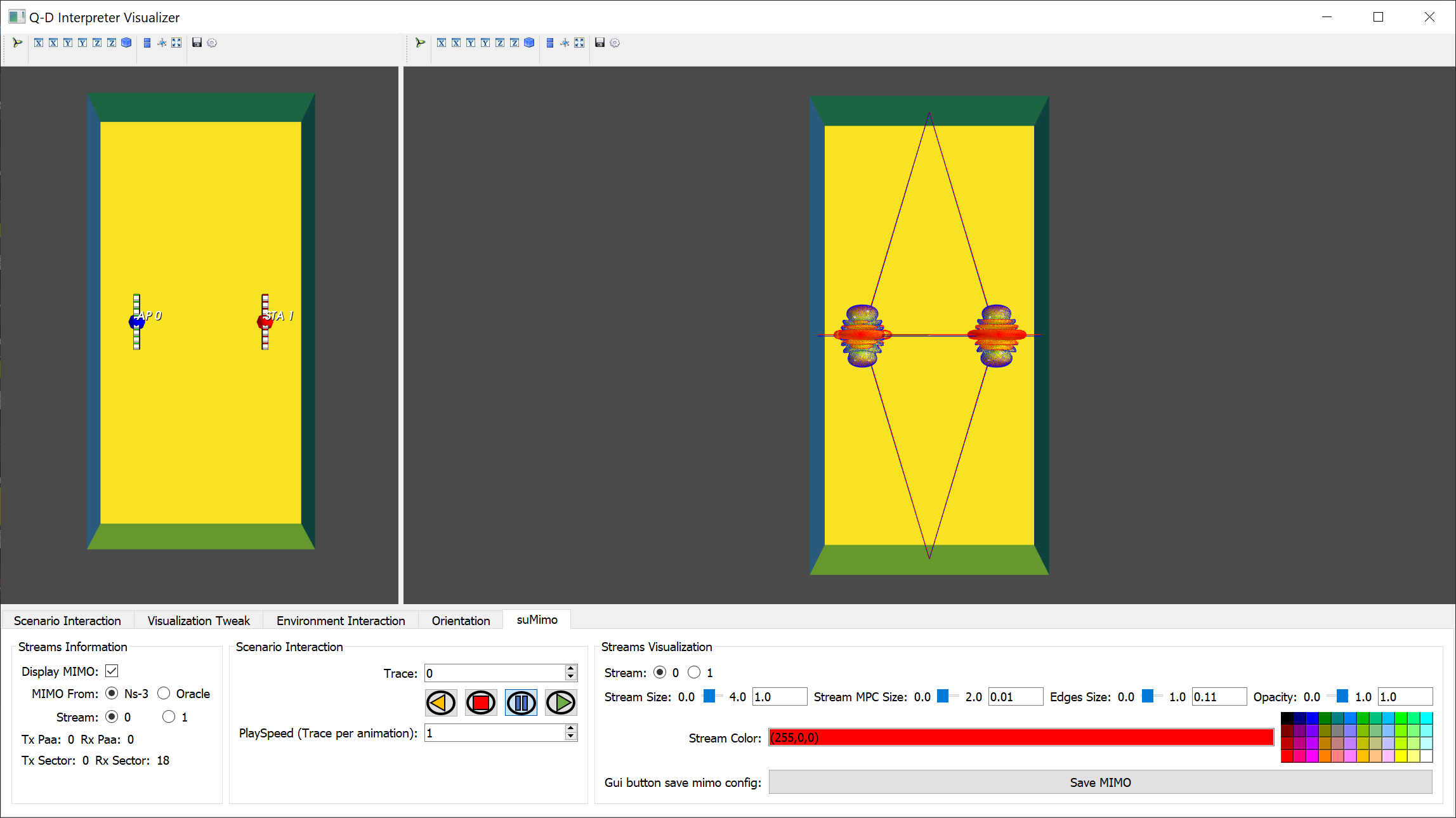Switch to the Visualization Tweak tab
Screen dimensions: 1456x818
tap(199, 620)
